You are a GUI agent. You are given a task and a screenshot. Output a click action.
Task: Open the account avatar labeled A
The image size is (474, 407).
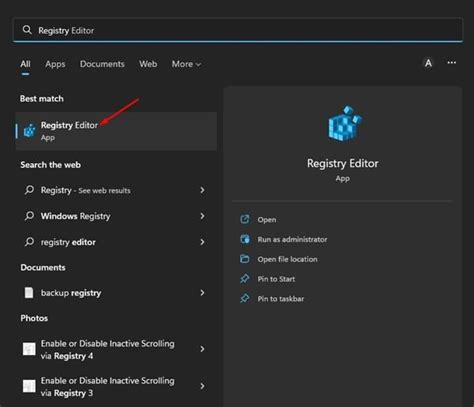(x=428, y=63)
